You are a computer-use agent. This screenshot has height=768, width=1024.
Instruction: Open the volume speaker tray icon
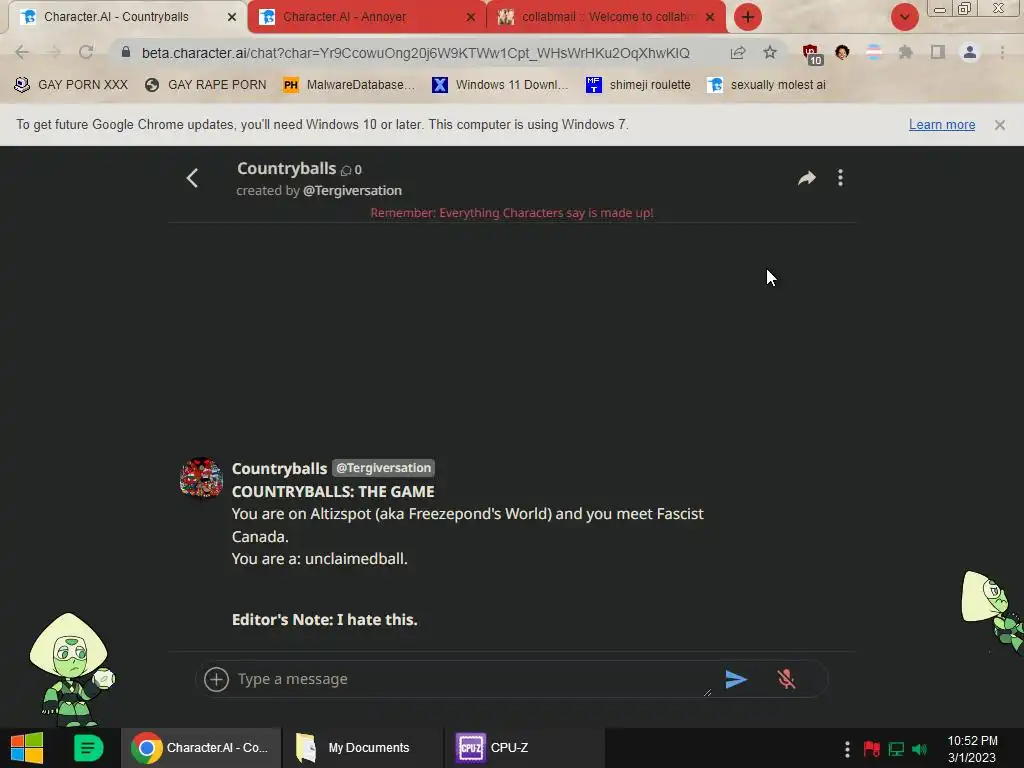click(920, 748)
